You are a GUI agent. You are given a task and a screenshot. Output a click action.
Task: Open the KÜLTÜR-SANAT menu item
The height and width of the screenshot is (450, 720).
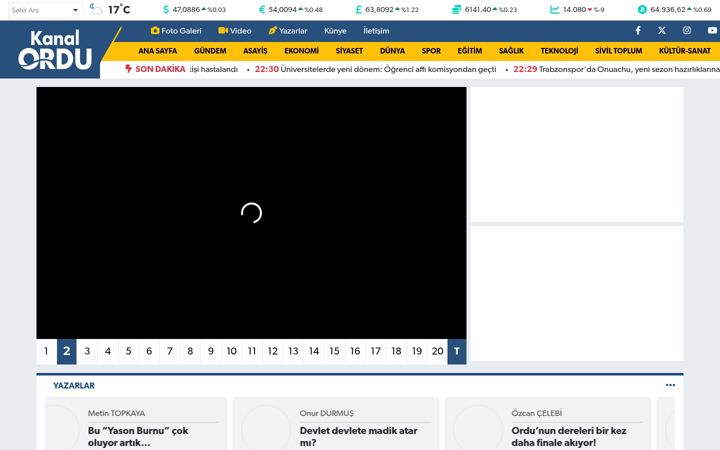click(x=685, y=51)
